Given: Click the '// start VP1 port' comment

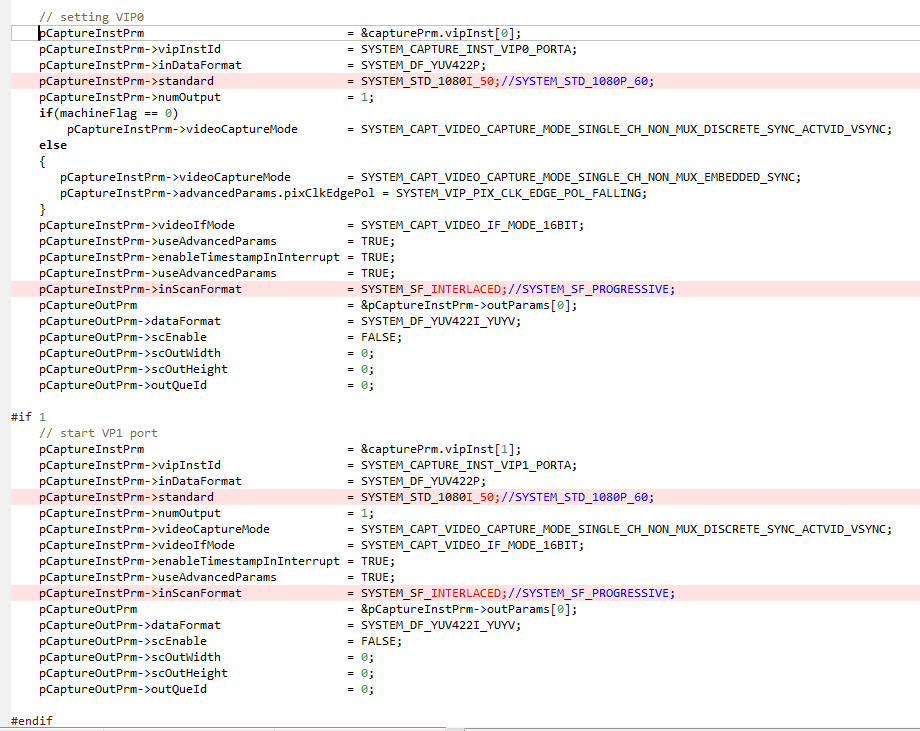Looking at the screenshot, I should [98, 433].
